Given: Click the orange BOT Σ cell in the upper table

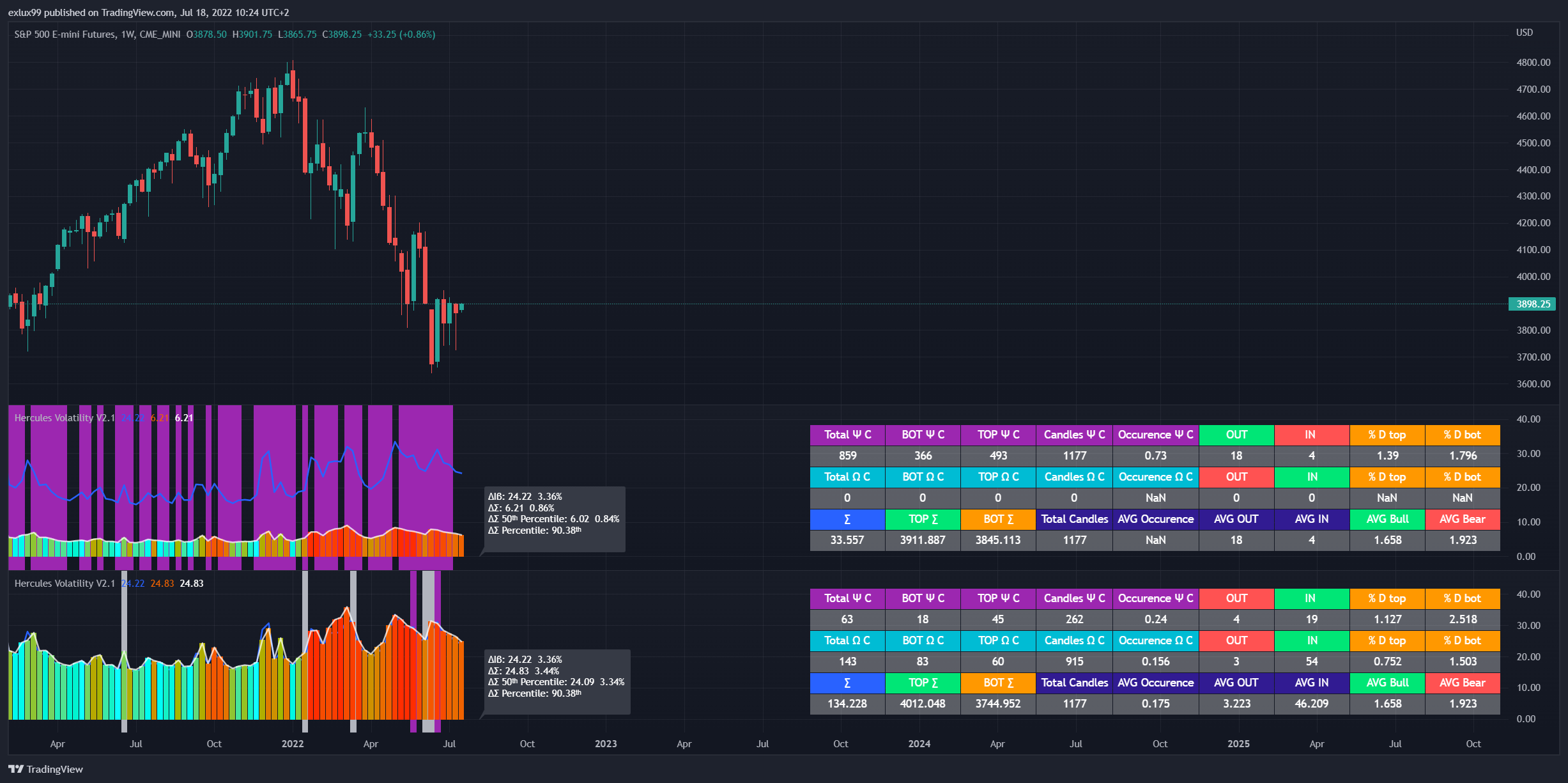Looking at the screenshot, I should 997,519.
